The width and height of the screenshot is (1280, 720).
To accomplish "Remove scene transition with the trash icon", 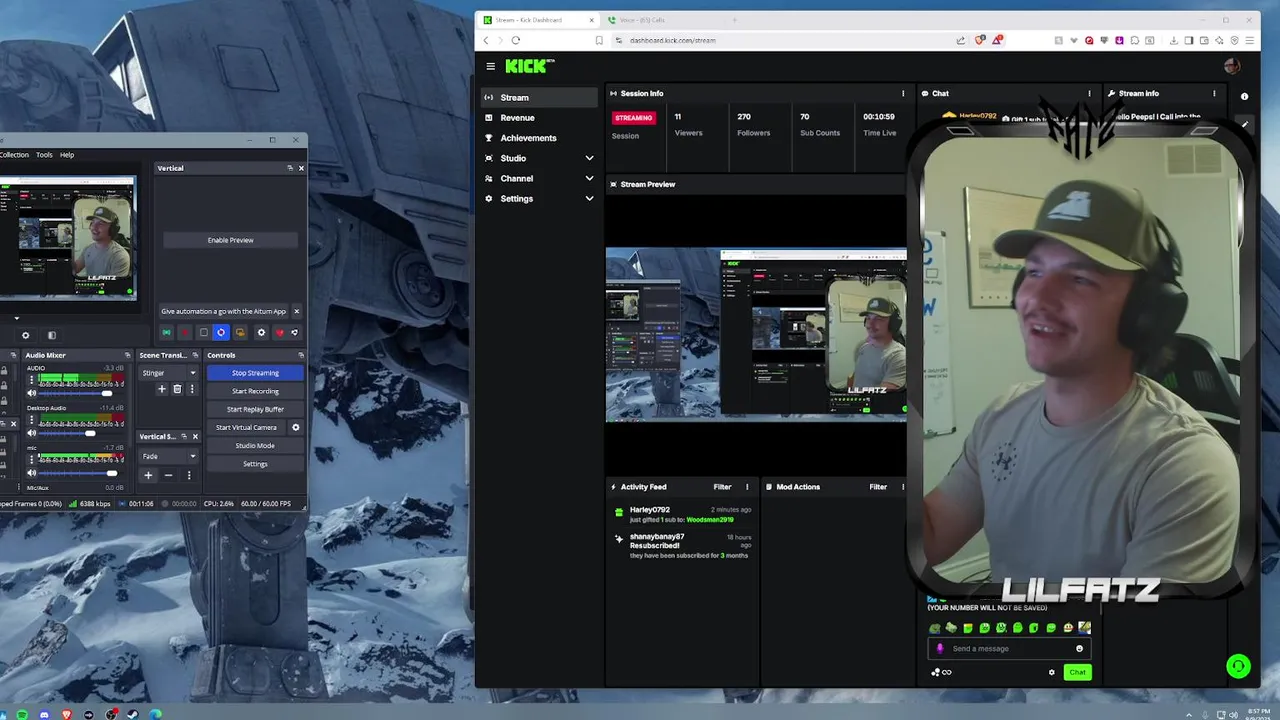I will coord(177,389).
